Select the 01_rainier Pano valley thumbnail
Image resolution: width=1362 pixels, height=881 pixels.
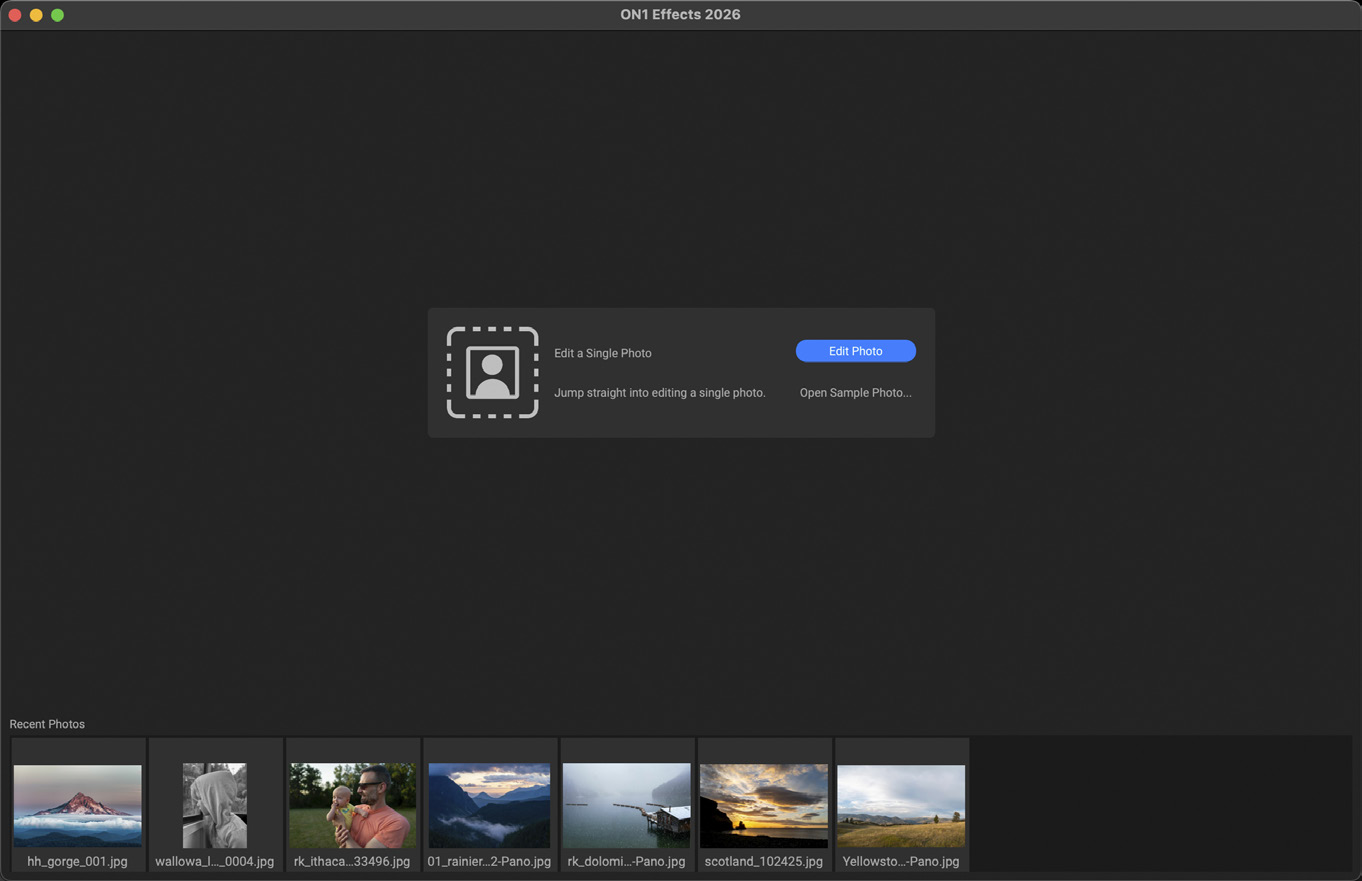tap(489, 806)
